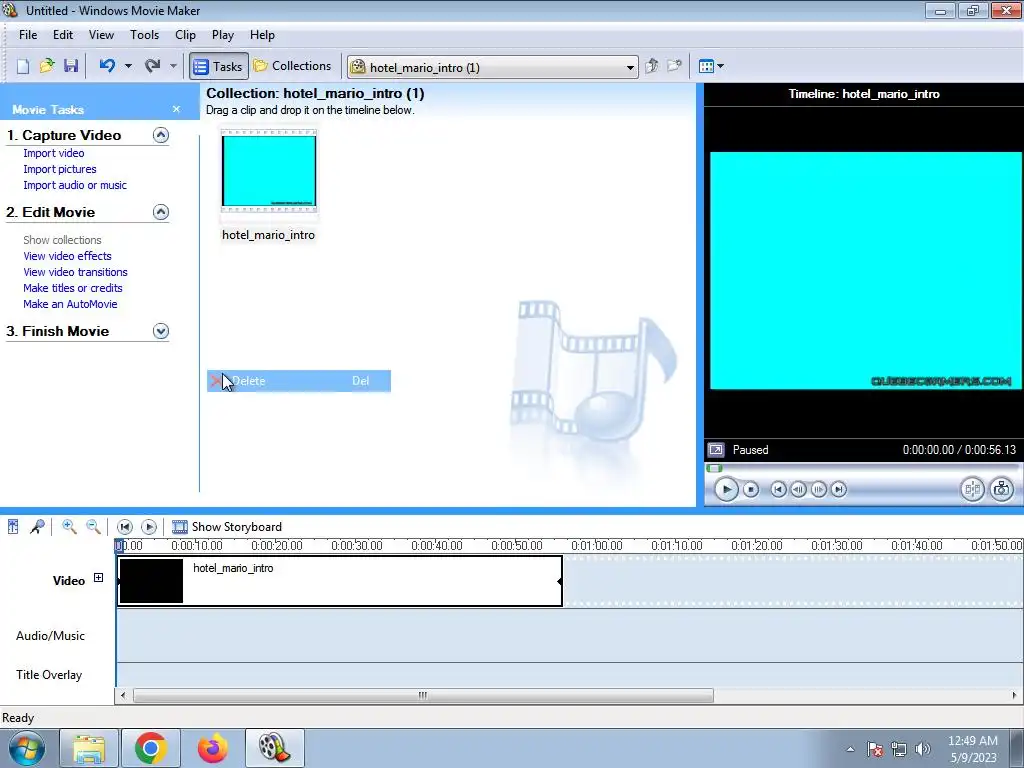Expand the Video track plus box

[x=98, y=578]
